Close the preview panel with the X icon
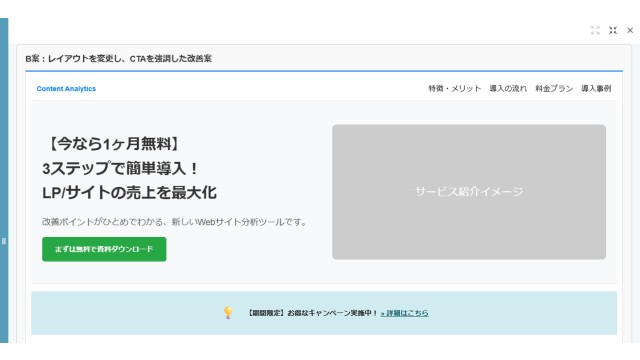Image resolution: width=640 pixels, height=360 pixels. (630, 30)
